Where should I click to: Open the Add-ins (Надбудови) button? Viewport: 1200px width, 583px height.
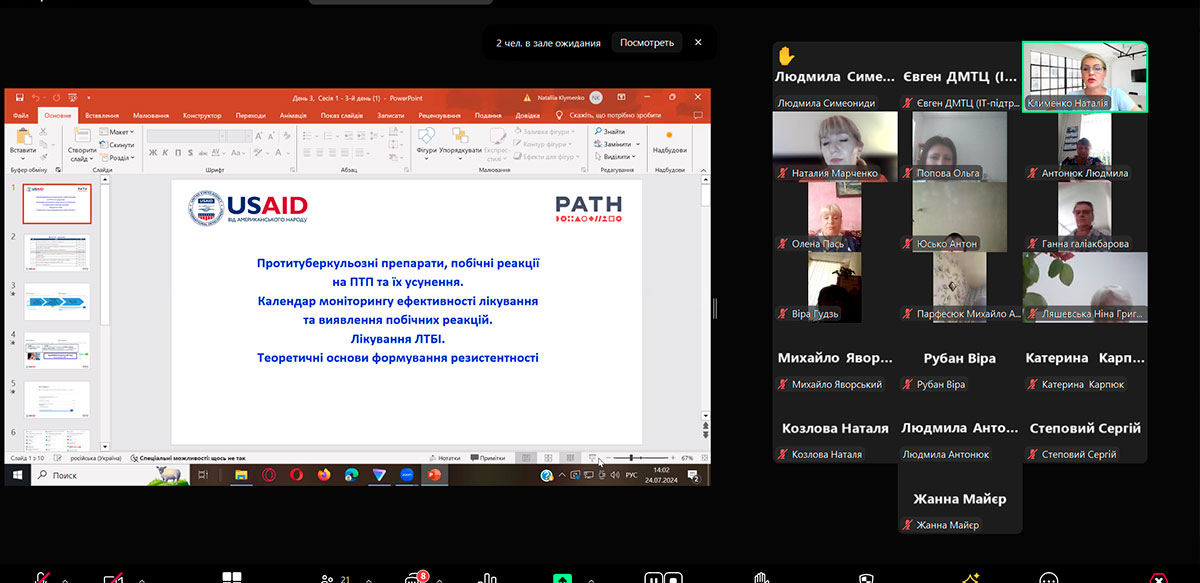tap(669, 140)
